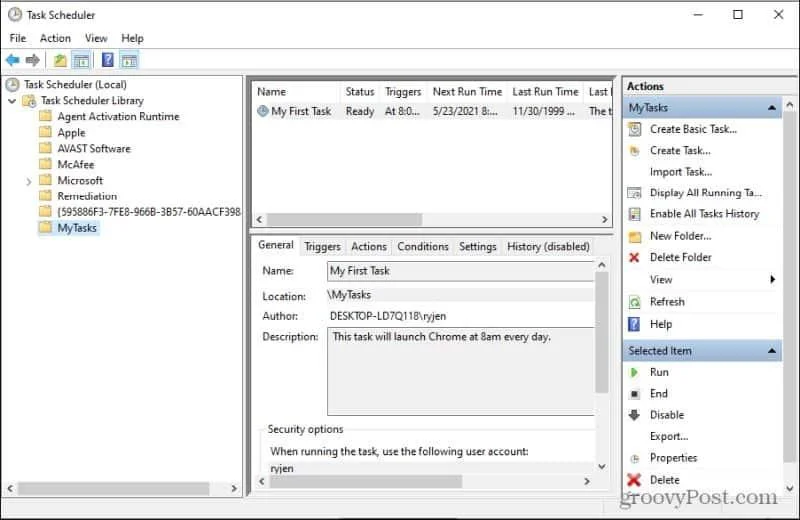The height and width of the screenshot is (520, 800).
Task: Click the Back arrow toolbar icon
Action: tap(13, 60)
